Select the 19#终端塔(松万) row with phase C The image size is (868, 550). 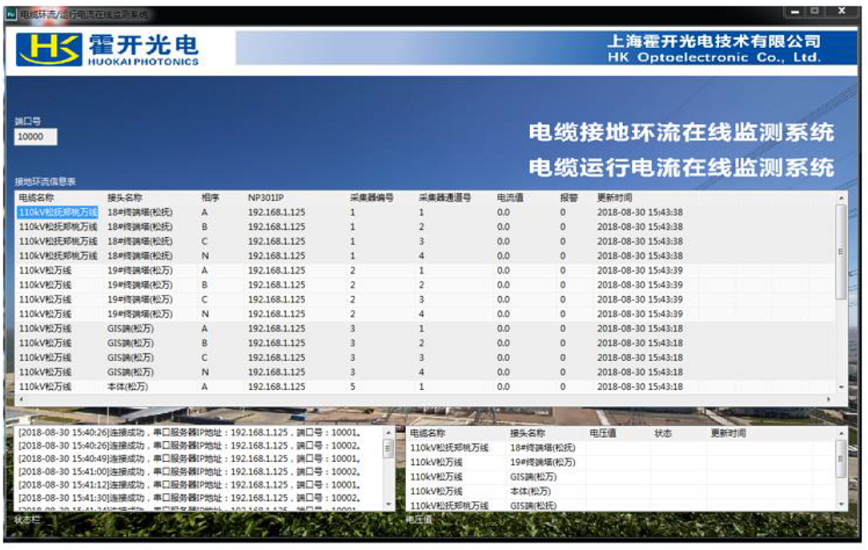pyautogui.click(x=425, y=299)
